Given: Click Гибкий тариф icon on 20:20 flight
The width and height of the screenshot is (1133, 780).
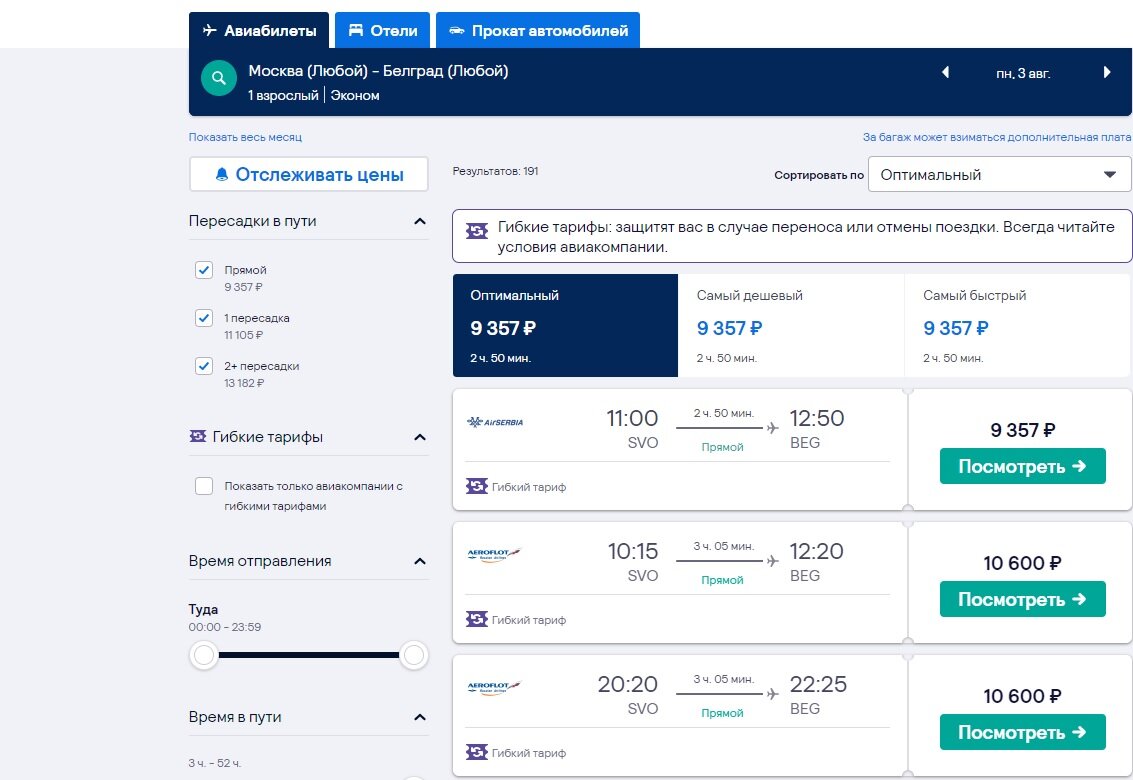Looking at the screenshot, I should pyautogui.click(x=477, y=753).
